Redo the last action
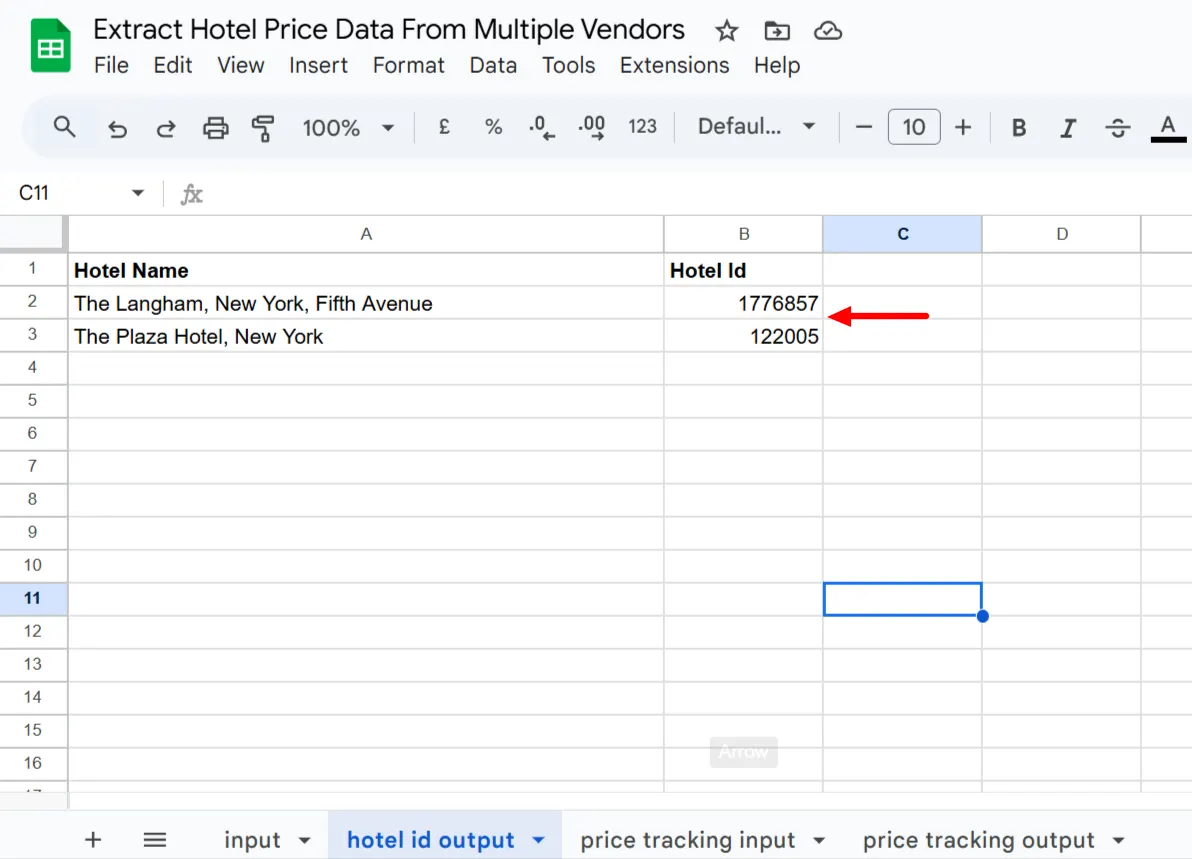 click(x=166, y=128)
